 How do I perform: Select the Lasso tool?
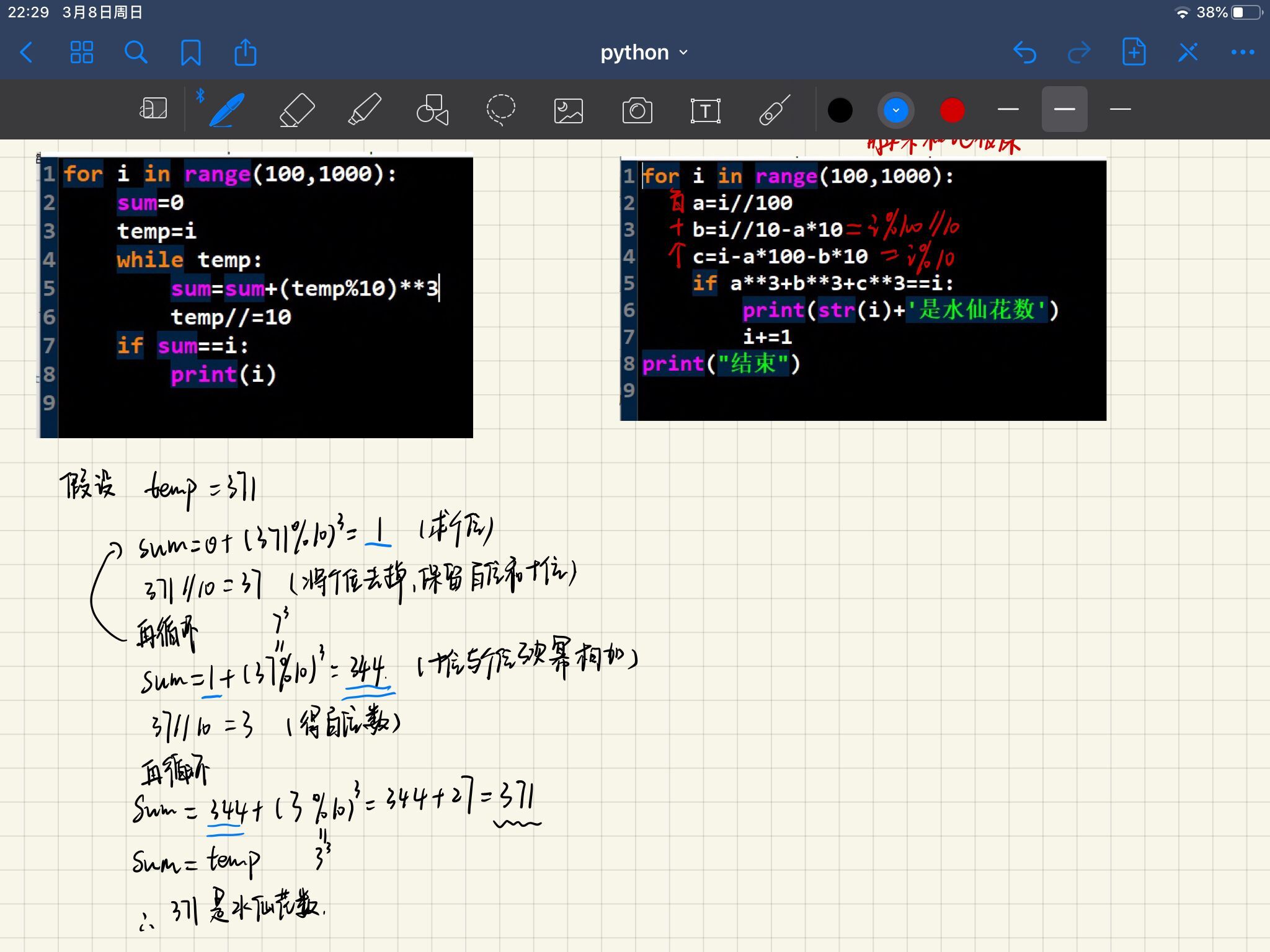[500, 110]
